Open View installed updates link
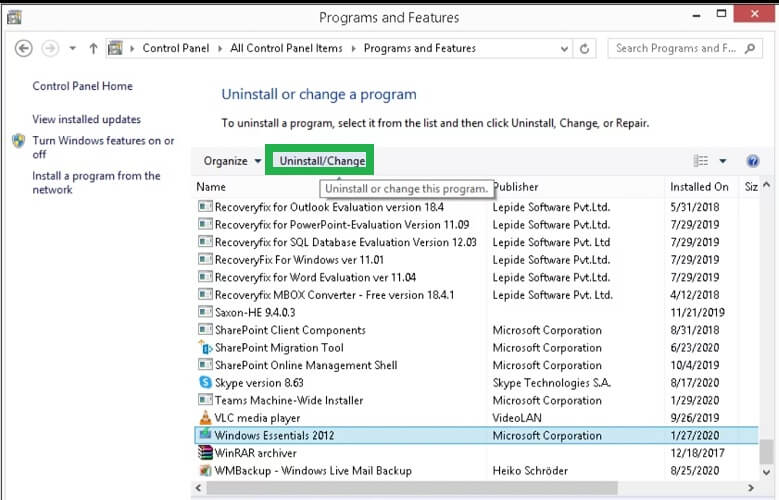The image size is (779, 500). (86, 119)
